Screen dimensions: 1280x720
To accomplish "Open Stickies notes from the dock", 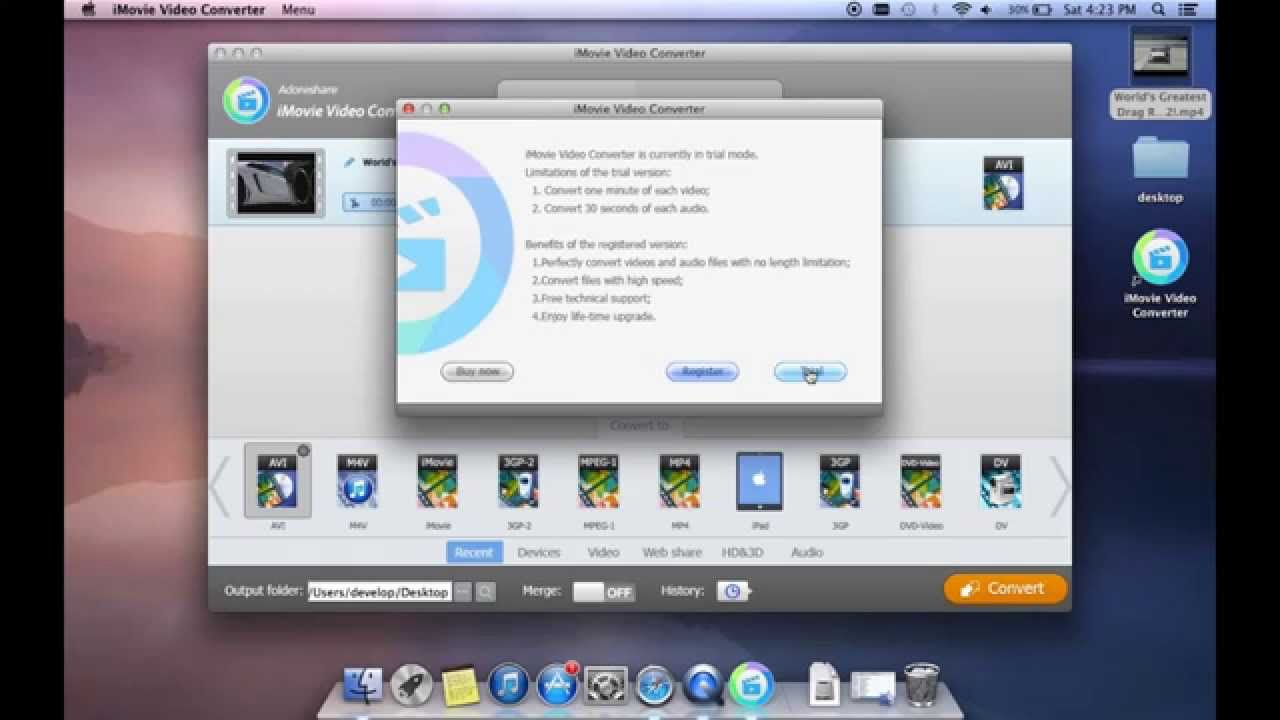I will 460,685.
